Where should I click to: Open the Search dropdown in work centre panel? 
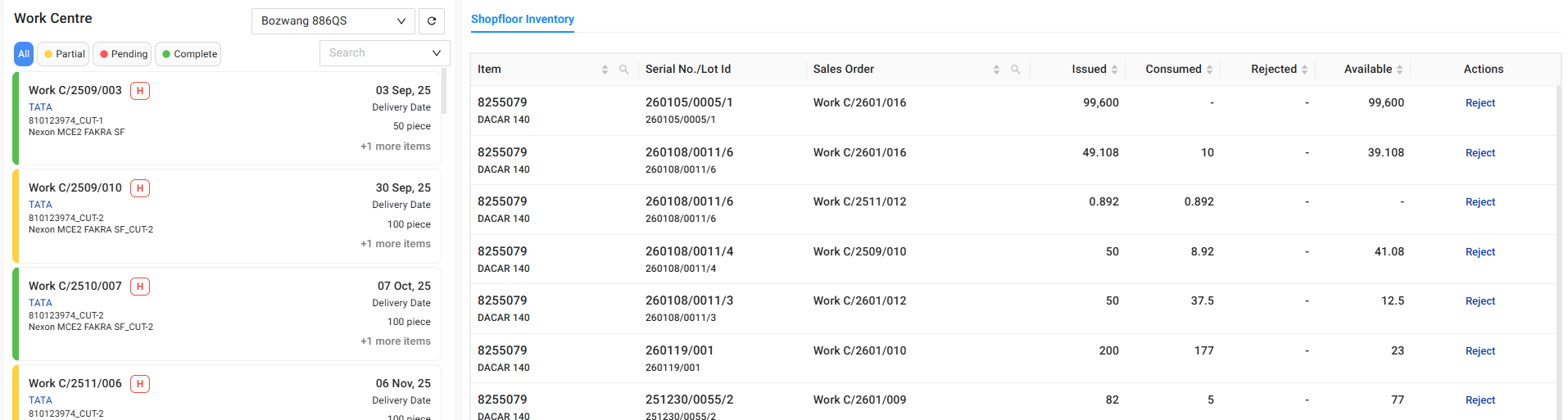click(384, 53)
